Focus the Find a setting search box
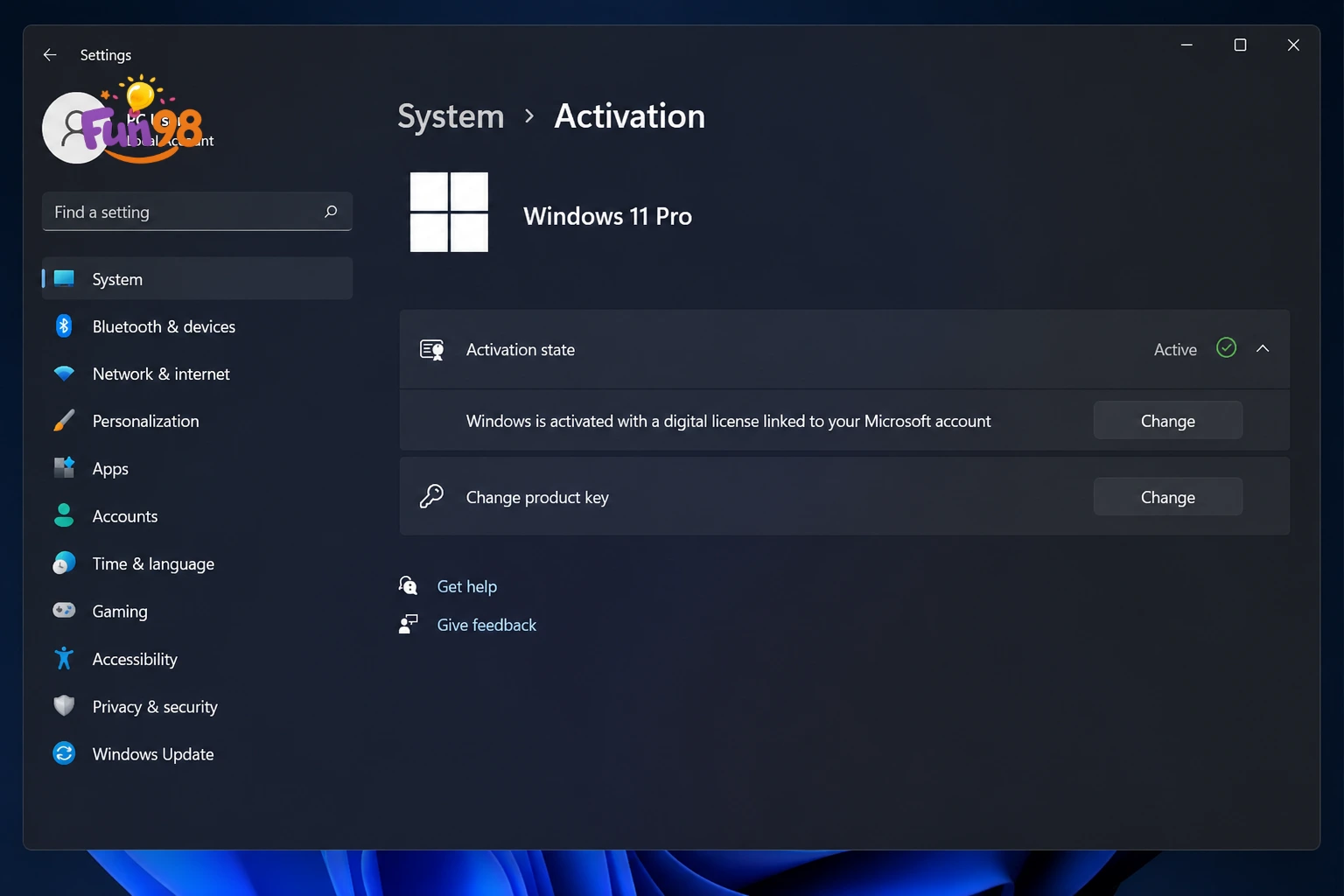 click(x=197, y=212)
